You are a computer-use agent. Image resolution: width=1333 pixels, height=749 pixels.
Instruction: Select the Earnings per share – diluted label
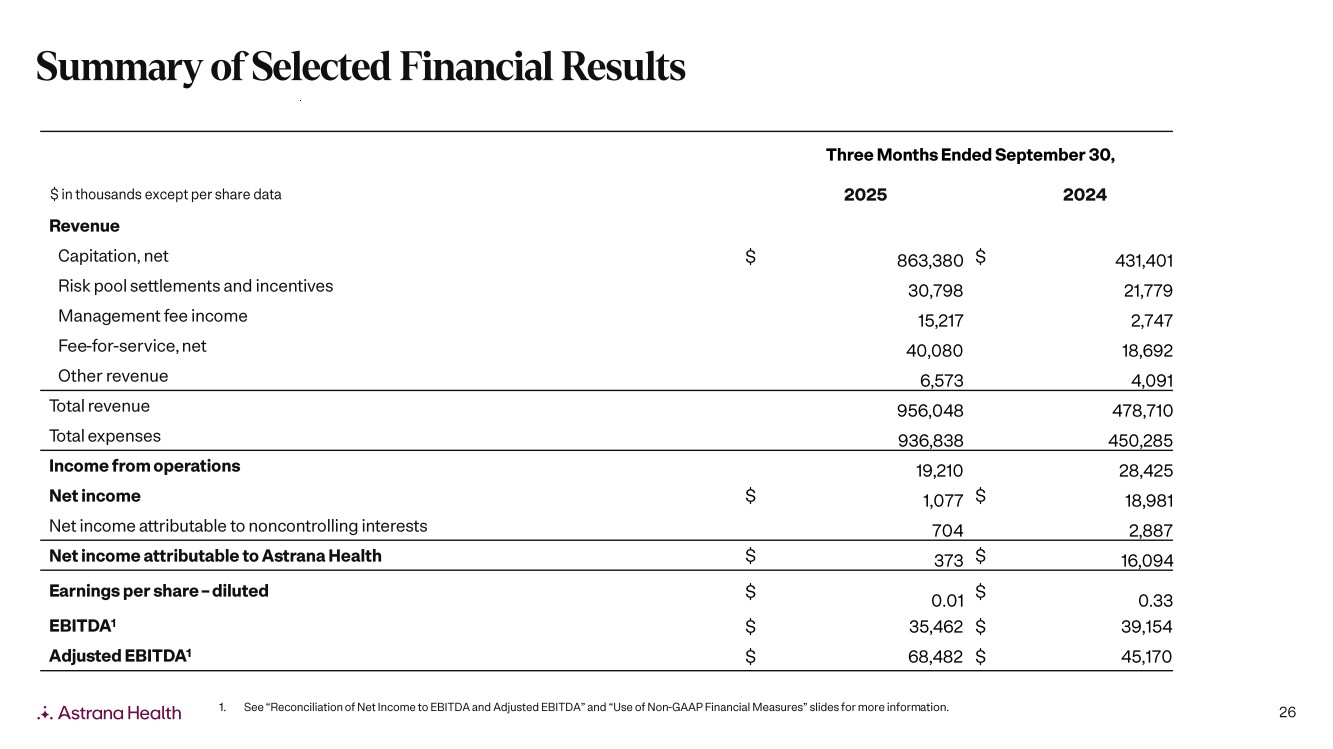click(158, 591)
